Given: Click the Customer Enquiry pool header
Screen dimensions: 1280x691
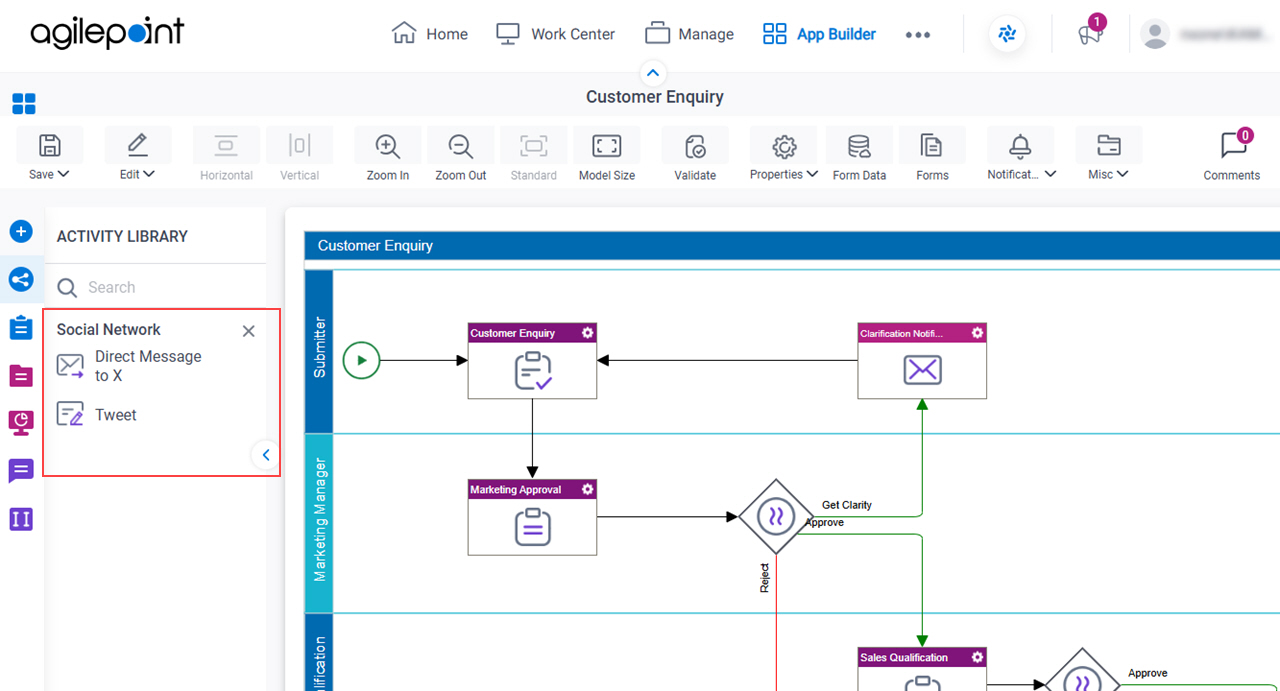Looking at the screenshot, I should [x=792, y=245].
